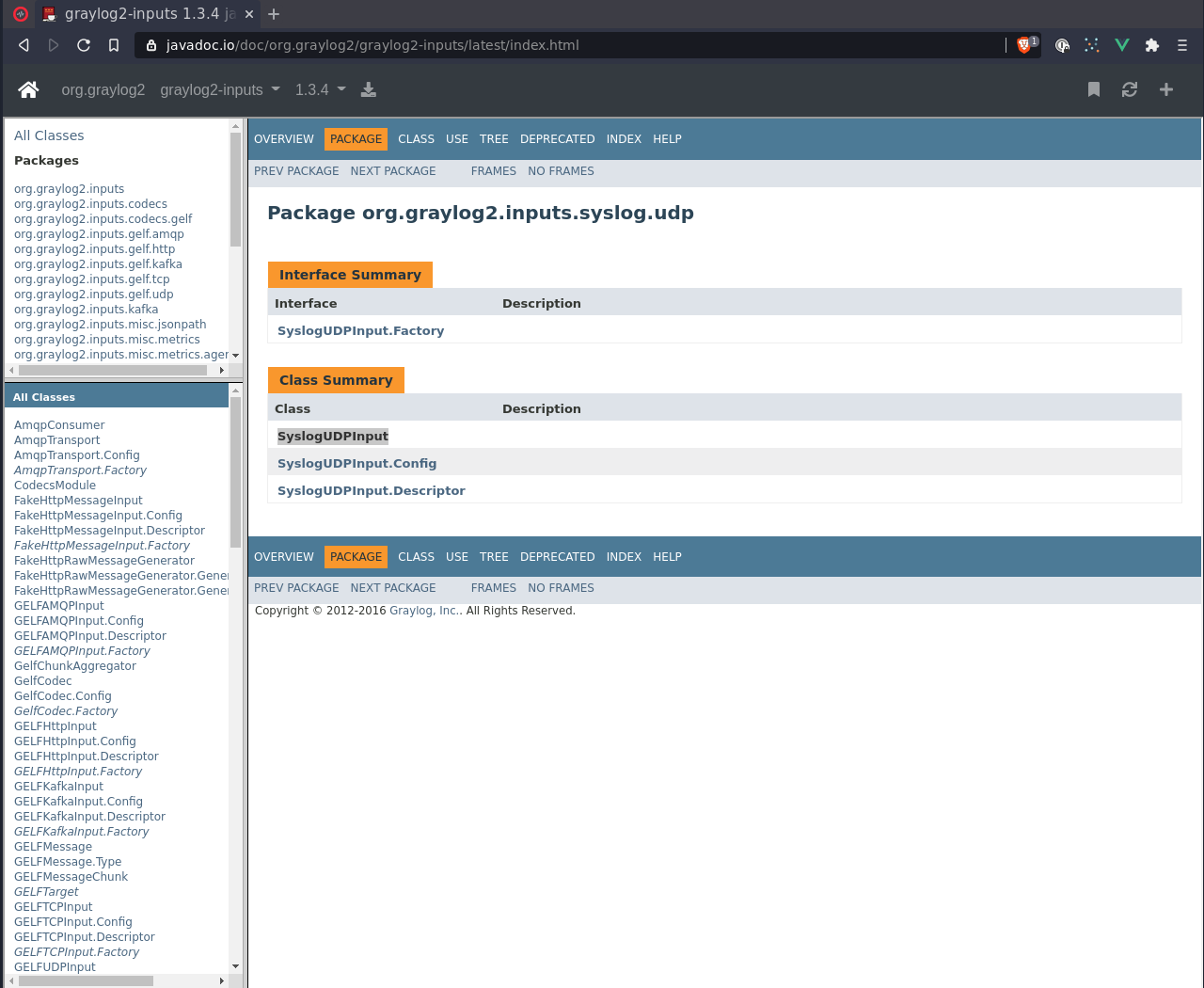Open GELFTarget interface in list

[x=46, y=892]
